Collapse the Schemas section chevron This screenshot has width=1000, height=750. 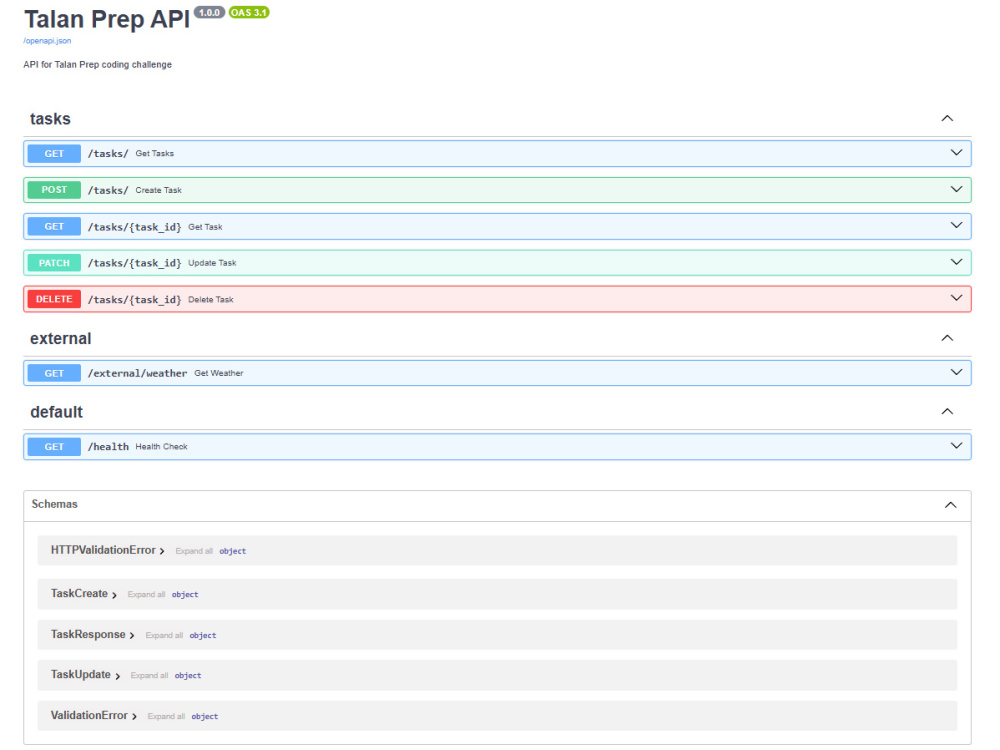tap(950, 505)
